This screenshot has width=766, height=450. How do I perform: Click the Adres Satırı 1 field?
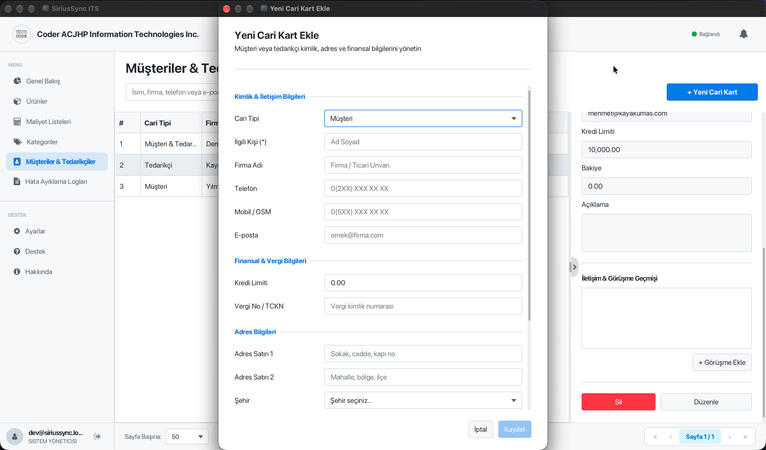pyautogui.click(x=423, y=354)
